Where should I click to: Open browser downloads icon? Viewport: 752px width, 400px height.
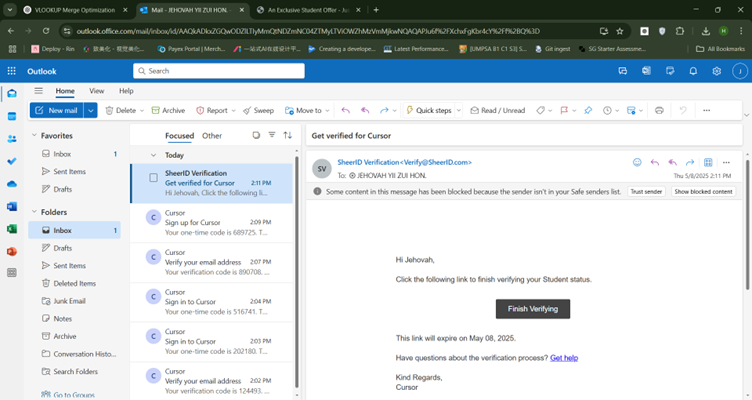tap(705, 31)
